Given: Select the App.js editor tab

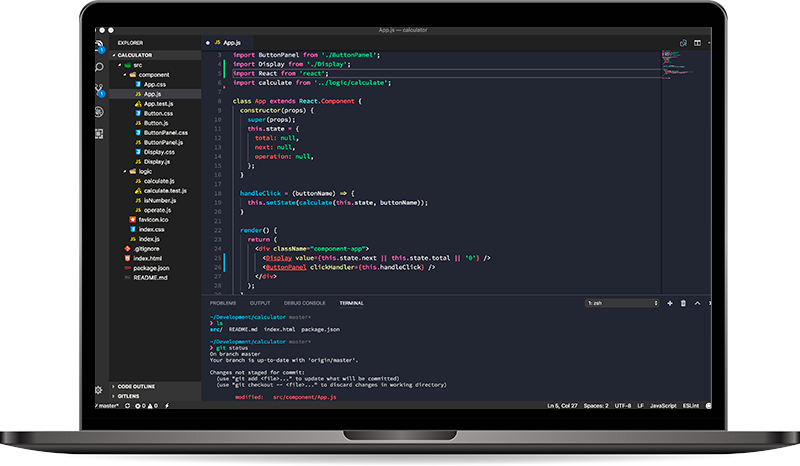Looking at the screenshot, I should 228,43.
